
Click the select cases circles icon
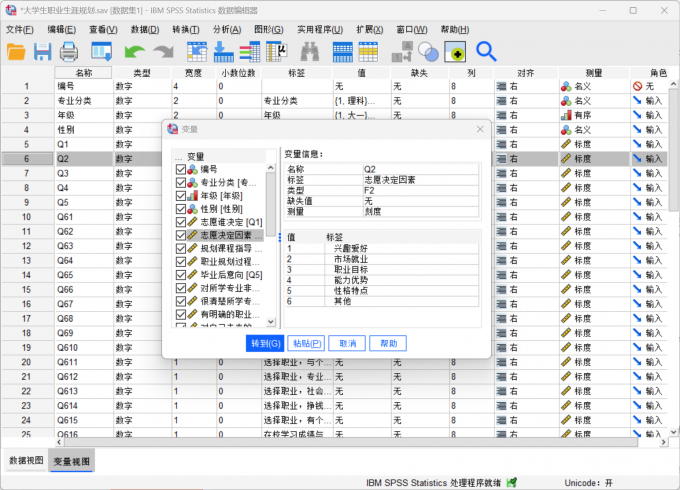[x=428, y=52]
